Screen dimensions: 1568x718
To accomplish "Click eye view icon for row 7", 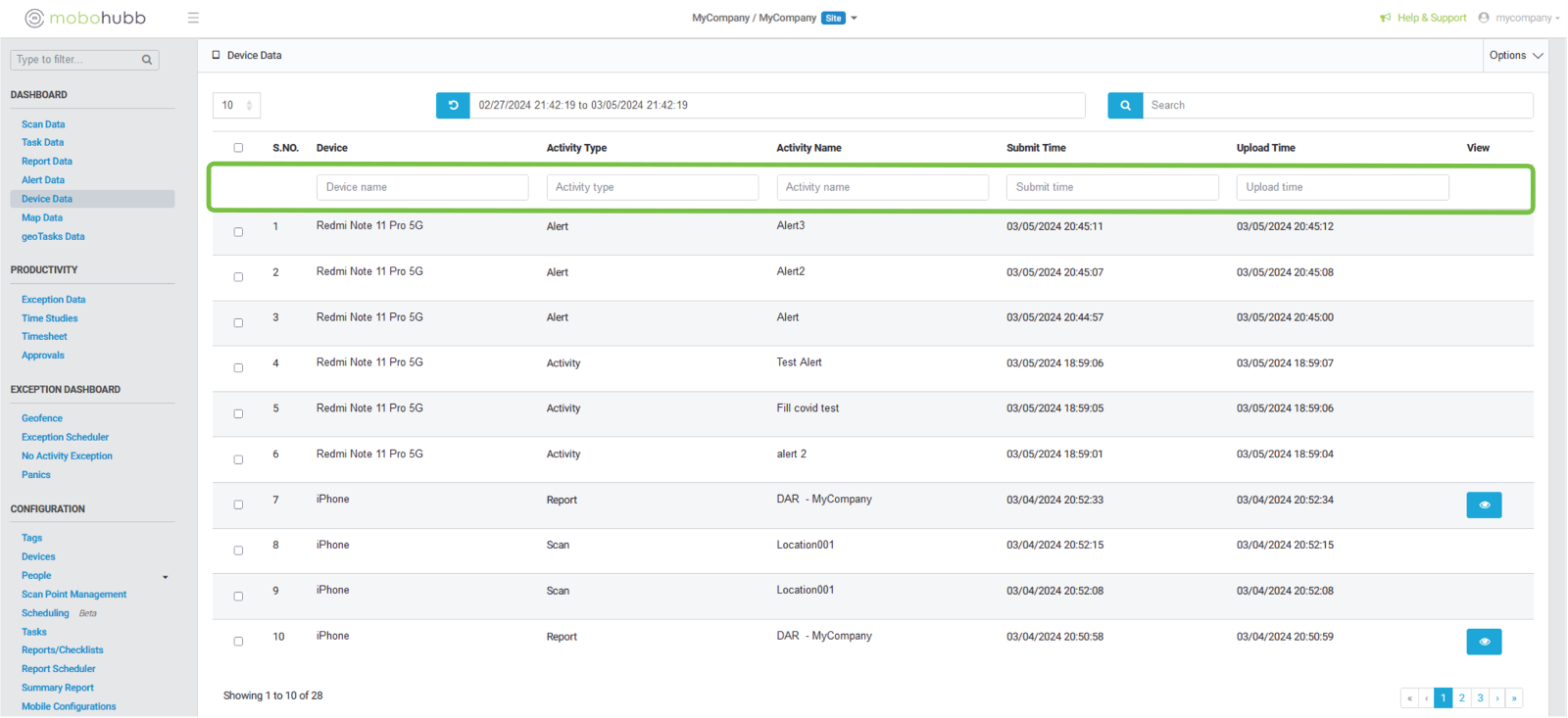I will click(x=1484, y=504).
